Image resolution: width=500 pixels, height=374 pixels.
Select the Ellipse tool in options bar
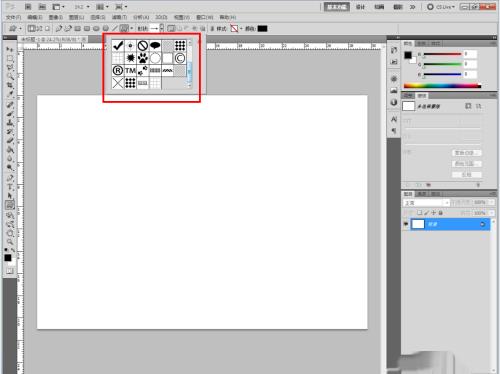(x=96, y=29)
